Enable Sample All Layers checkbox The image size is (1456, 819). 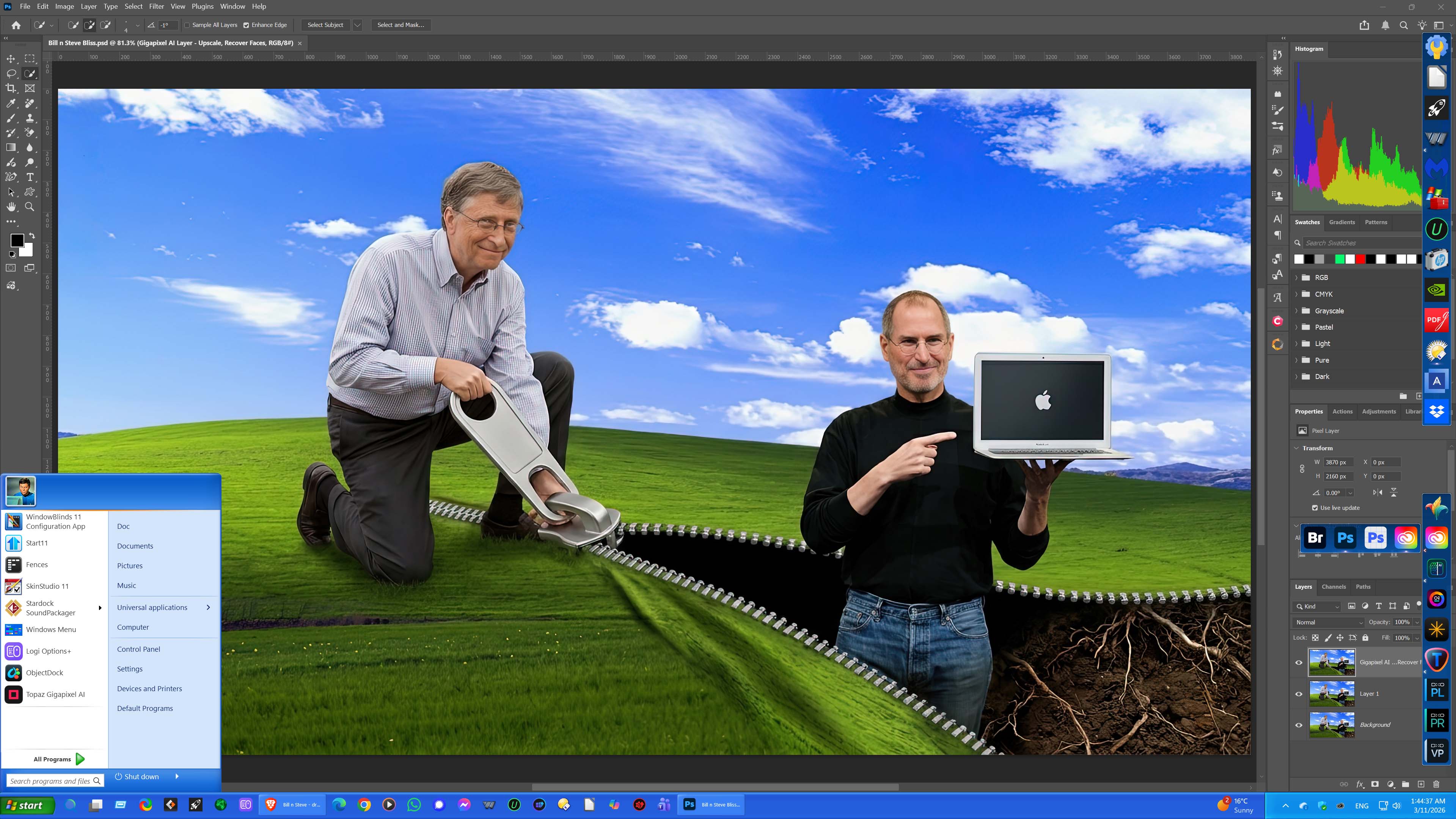(187, 25)
